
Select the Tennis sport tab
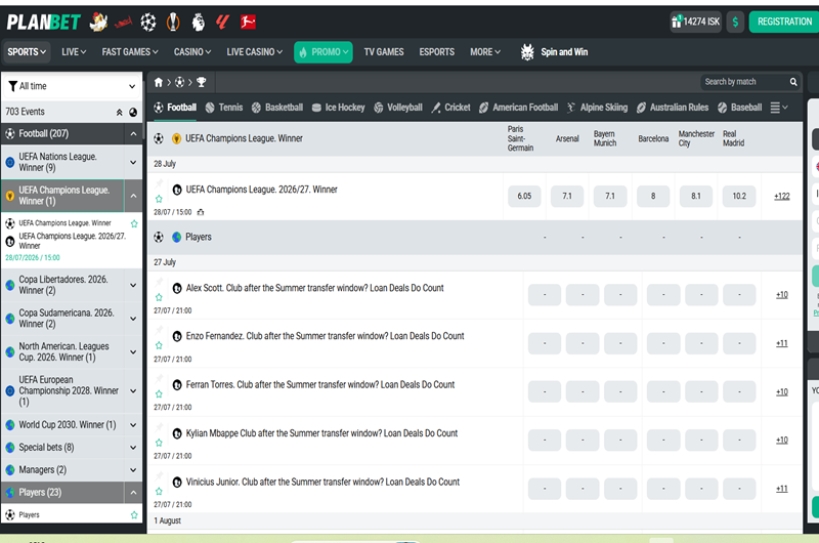pyautogui.click(x=224, y=108)
